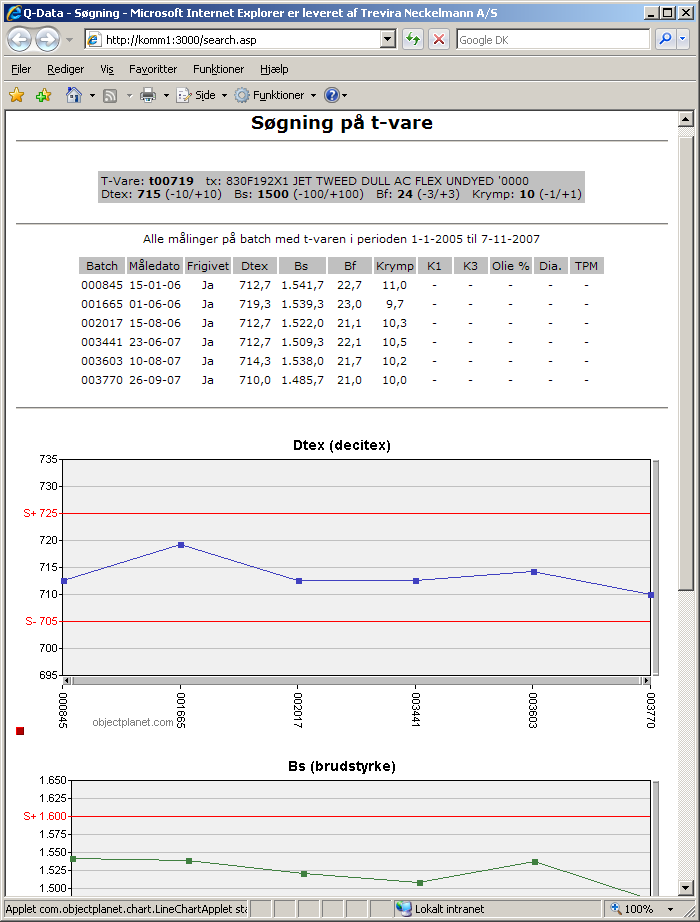
Task: Click the S+ 725 upper limit label
Action: point(41,513)
